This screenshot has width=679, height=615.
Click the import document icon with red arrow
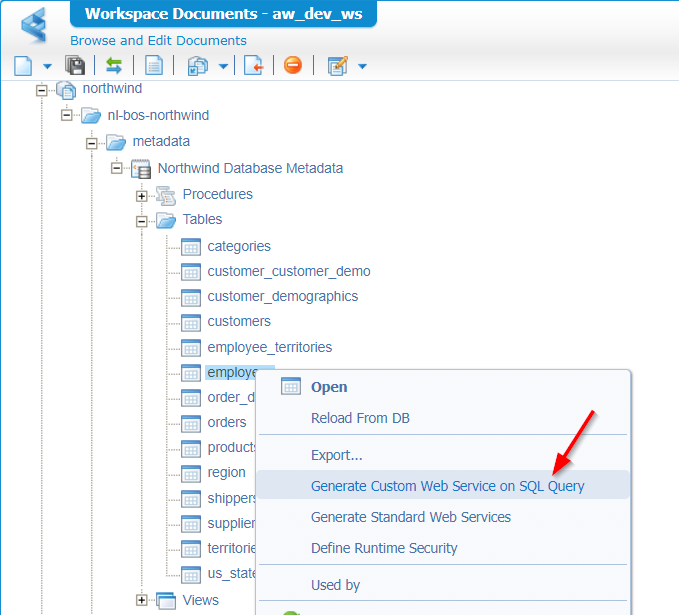[x=254, y=66]
